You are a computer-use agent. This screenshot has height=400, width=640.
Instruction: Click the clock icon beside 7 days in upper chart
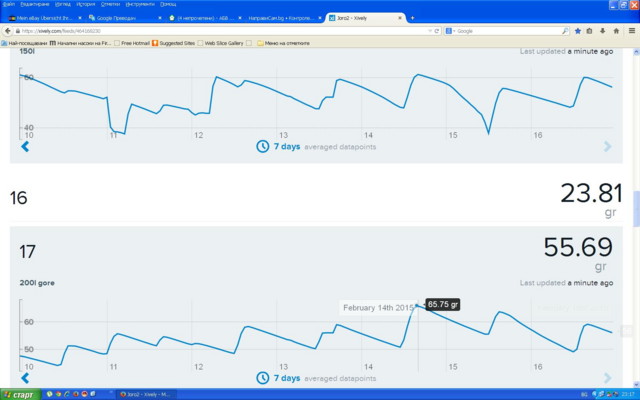[x=262, y=146]
